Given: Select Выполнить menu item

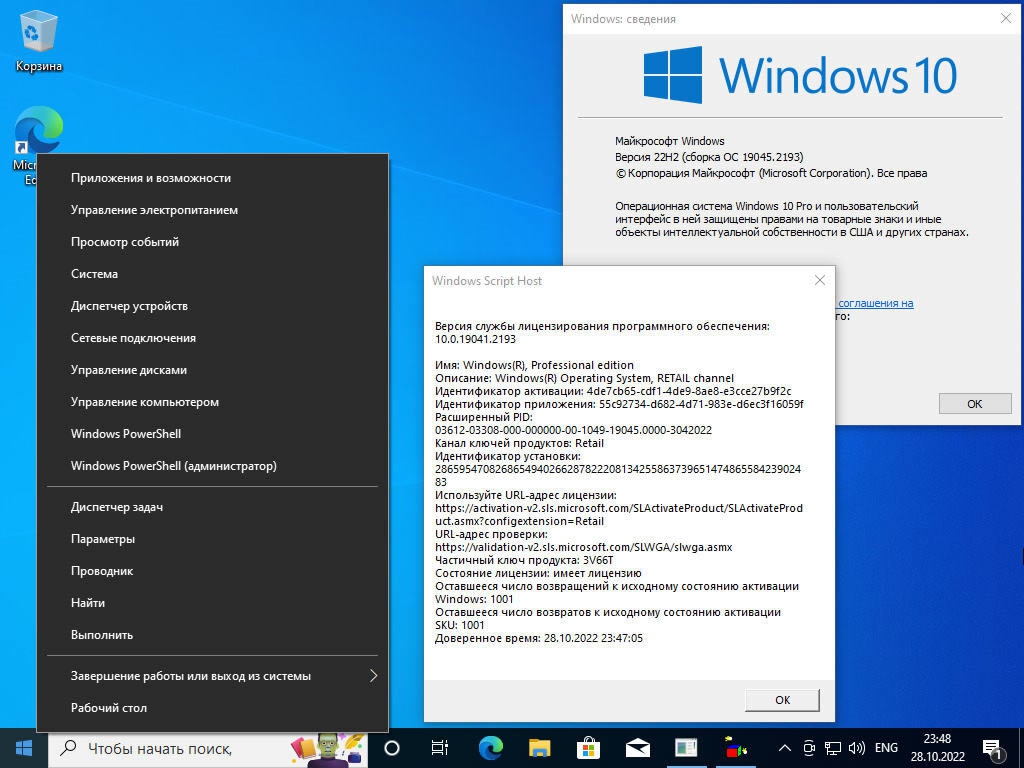Looking at the screenshot, I should 212,635.
